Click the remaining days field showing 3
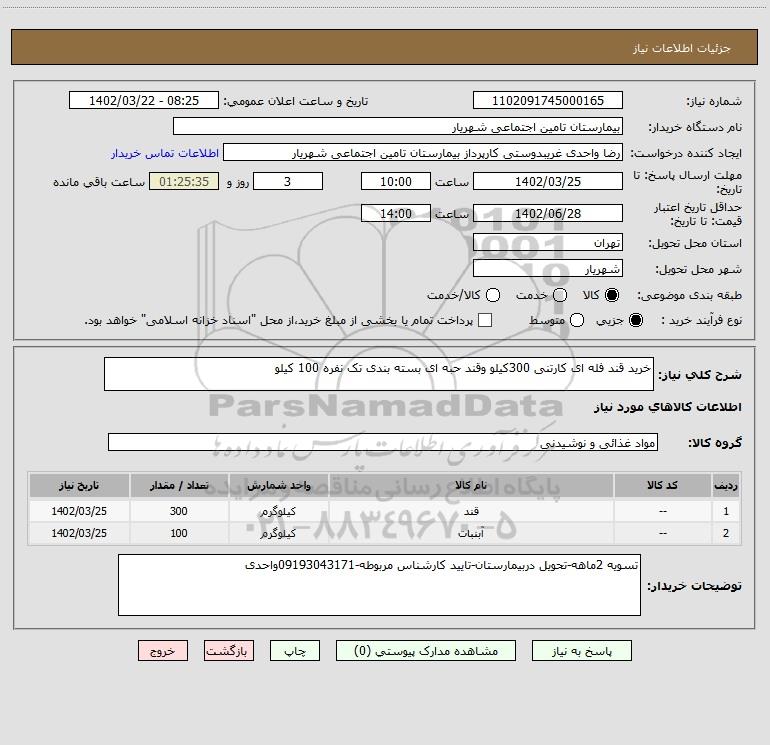This screenshot has height=745, width=770. [x=288, y=181]
